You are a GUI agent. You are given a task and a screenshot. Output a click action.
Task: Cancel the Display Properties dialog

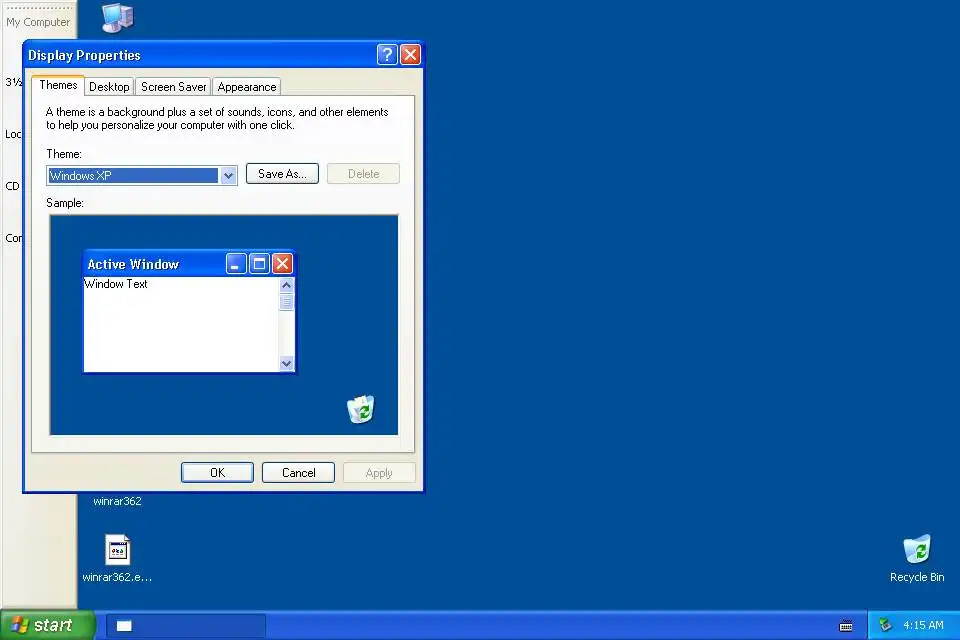tap(298, 473)
